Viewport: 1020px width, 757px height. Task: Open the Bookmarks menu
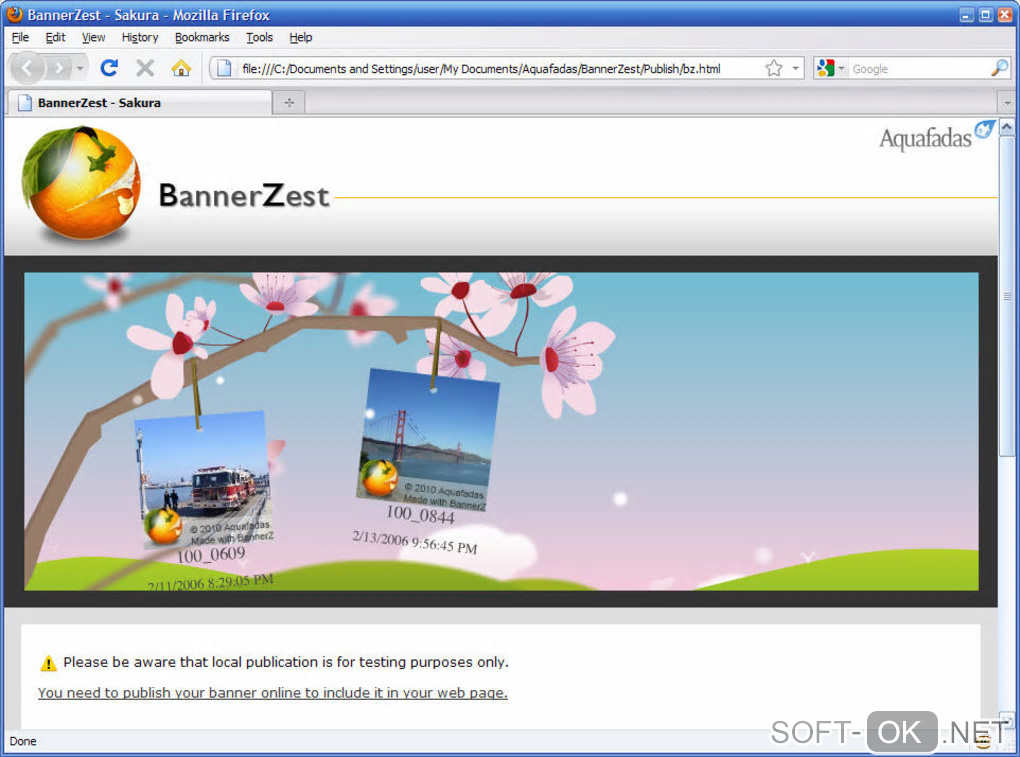(202, 37)
